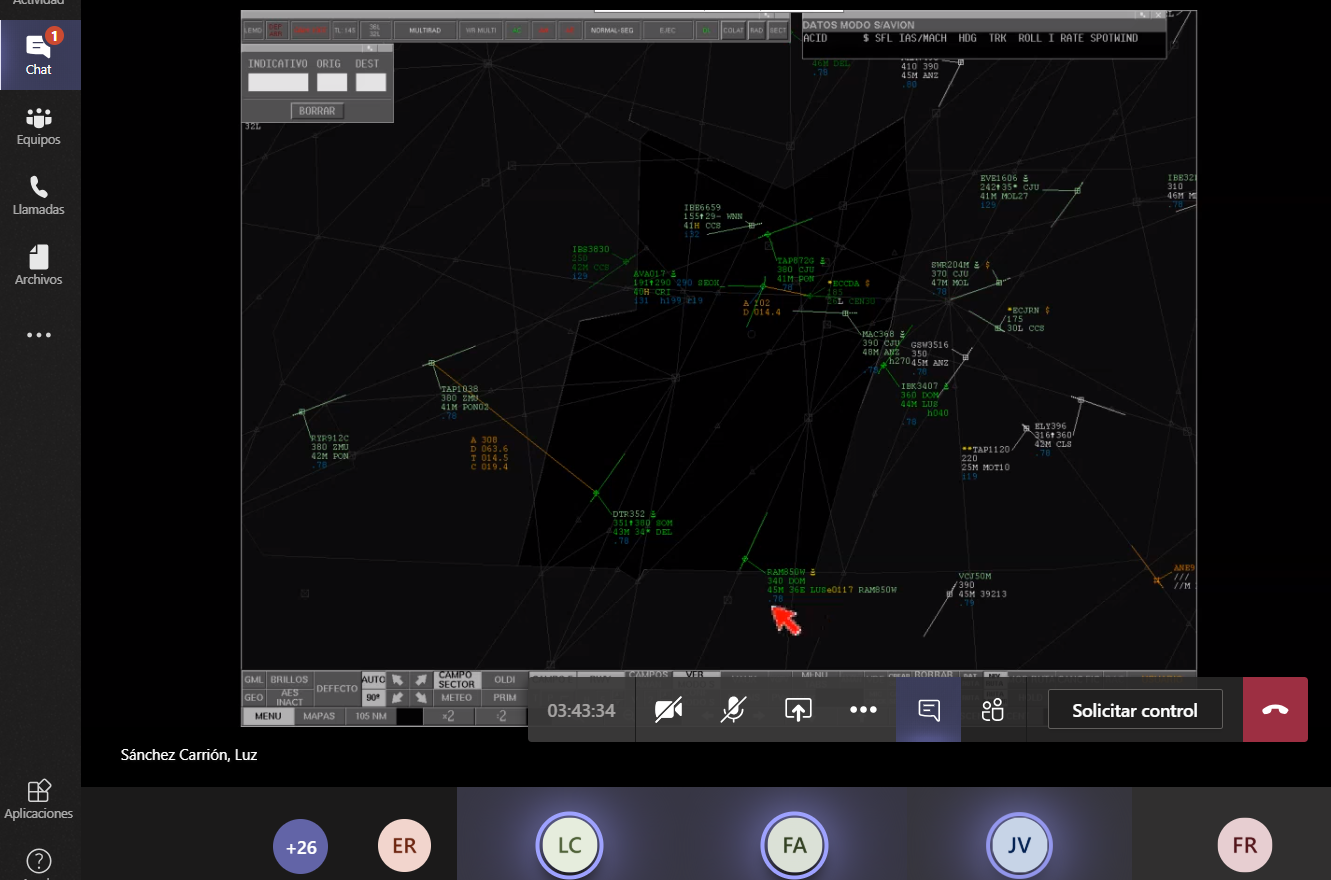Open Equipos in the Teams sidebar
Image resolution: width=1331 pixels, height=880 pixels.
click(x=39, y=125)
